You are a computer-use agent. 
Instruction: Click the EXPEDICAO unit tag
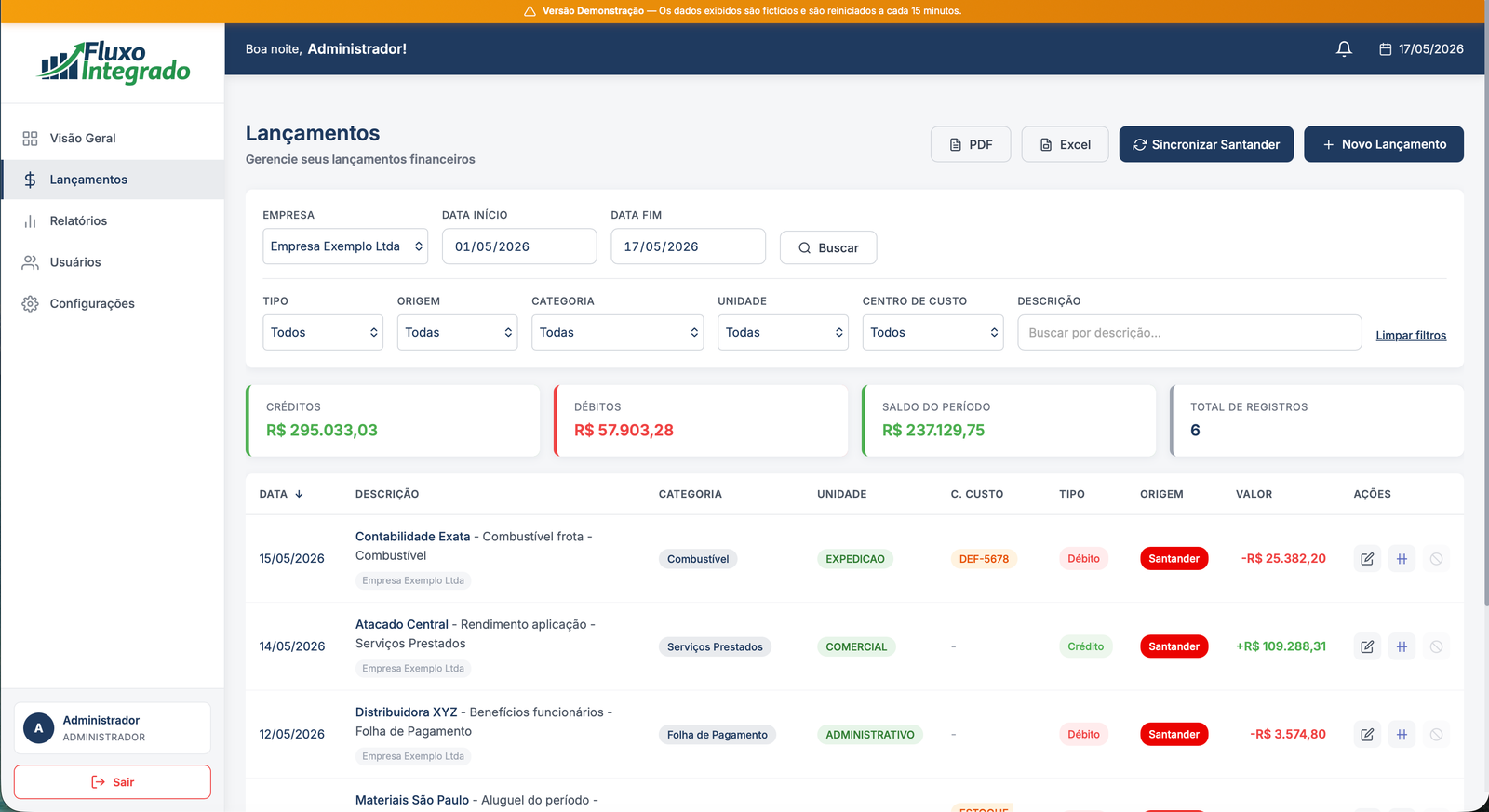click(x=855, y=559)
